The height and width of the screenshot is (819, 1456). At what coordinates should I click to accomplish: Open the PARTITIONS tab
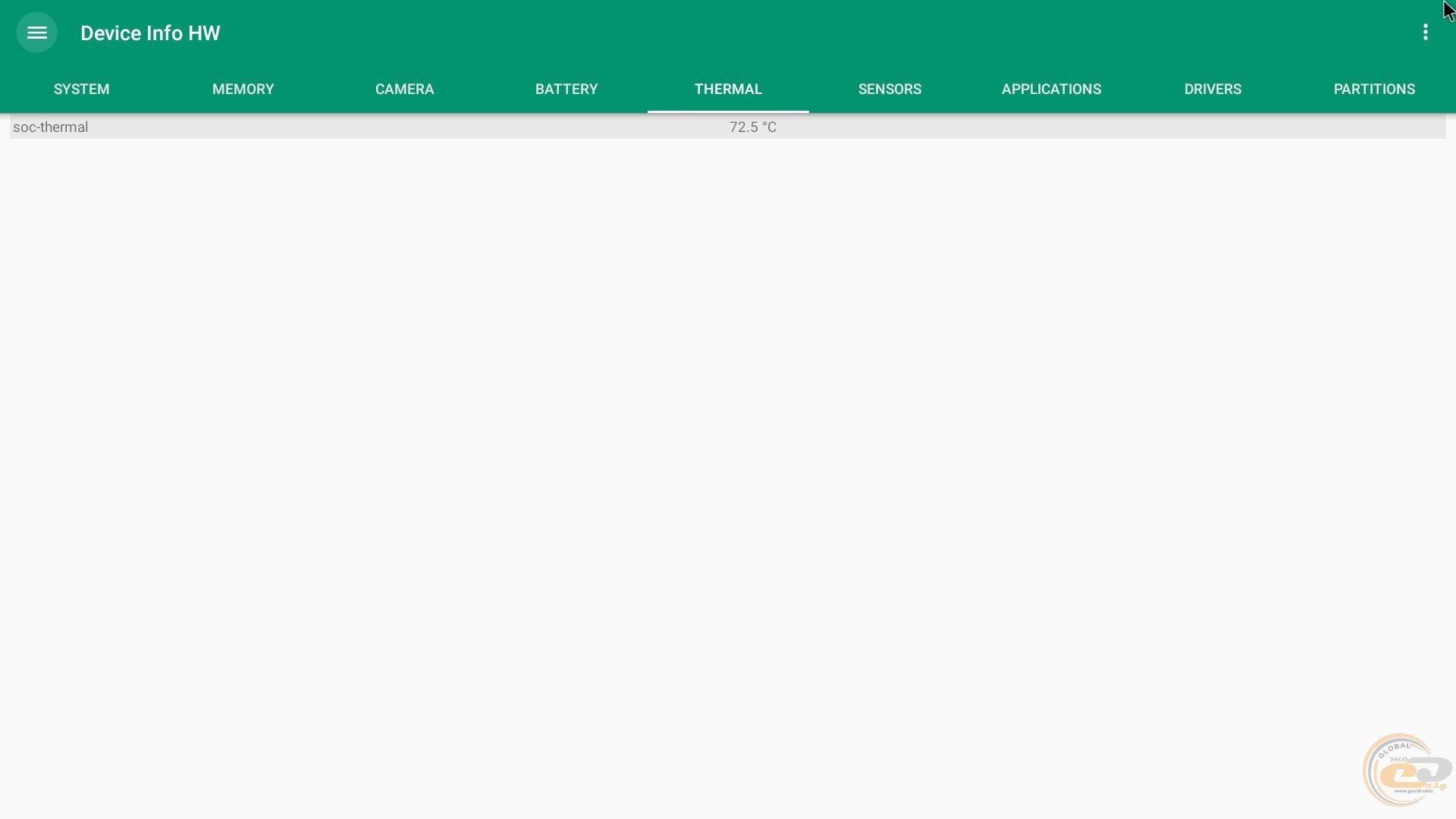(1374, 89)
